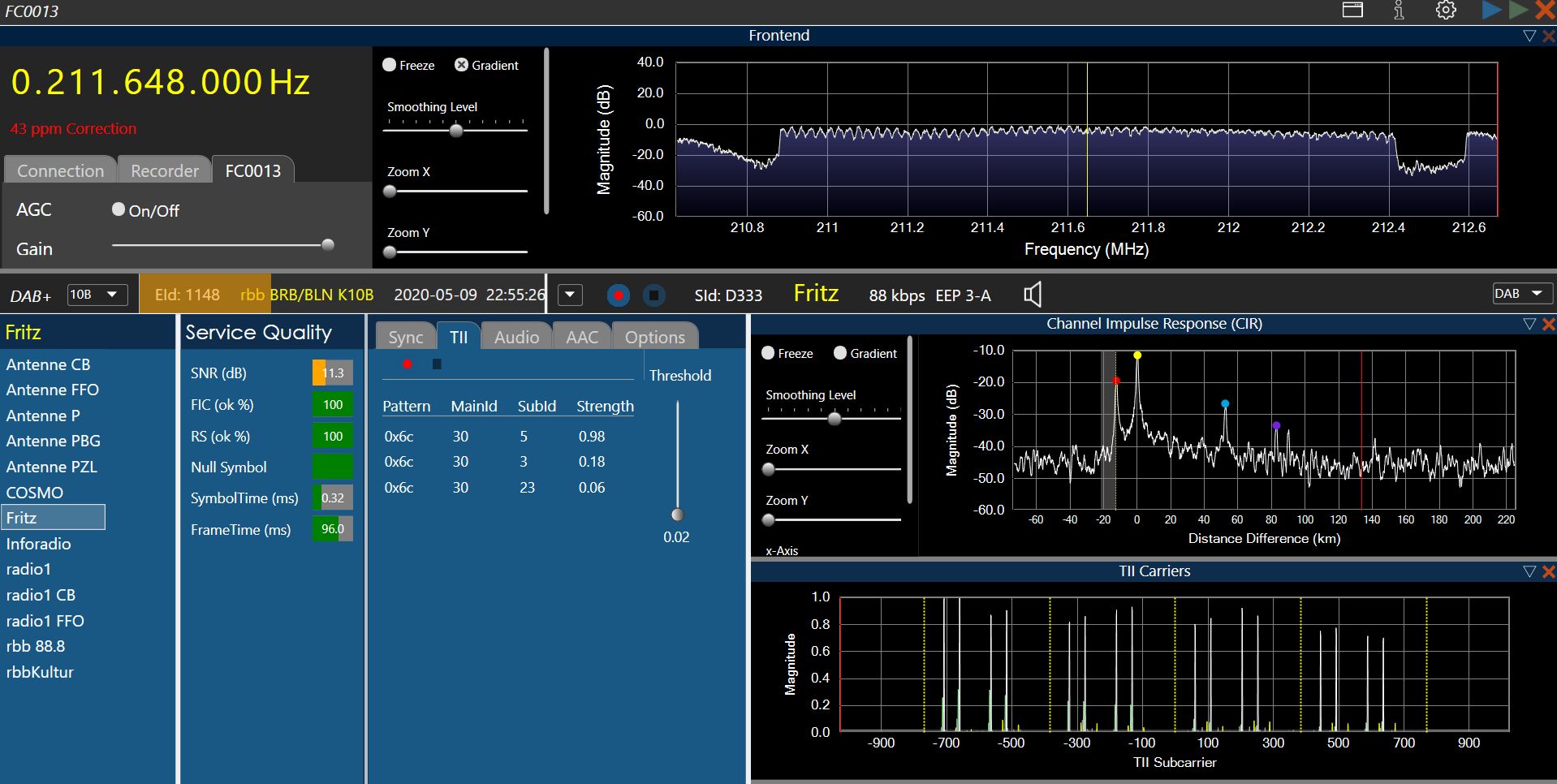The height and width of the screenshot is (784, 1557).
Task: Switch to the Audio tab
Action: [516, 337]
